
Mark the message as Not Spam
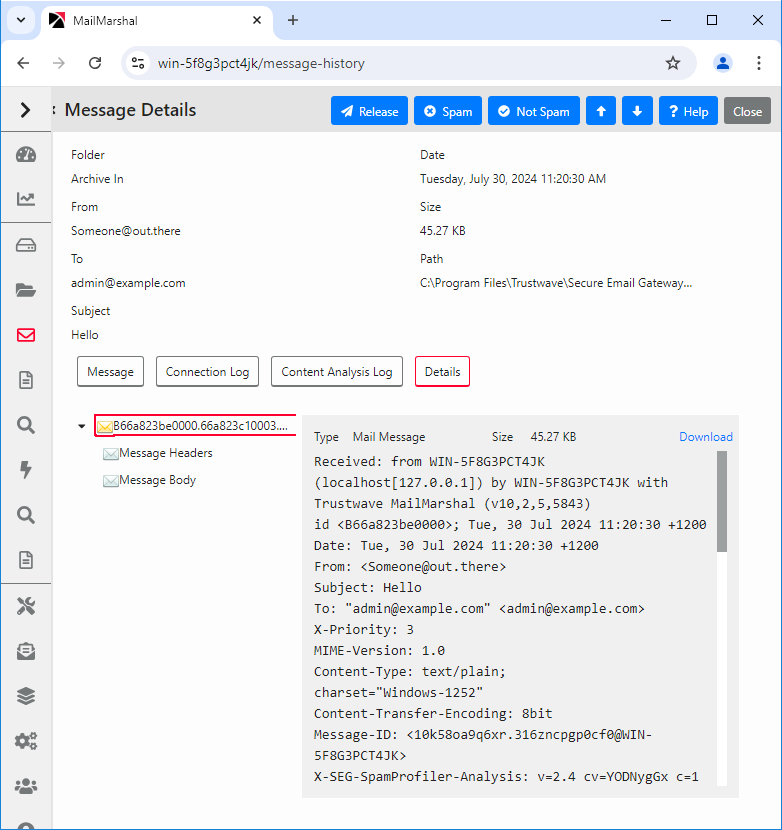tap(533, 112)
